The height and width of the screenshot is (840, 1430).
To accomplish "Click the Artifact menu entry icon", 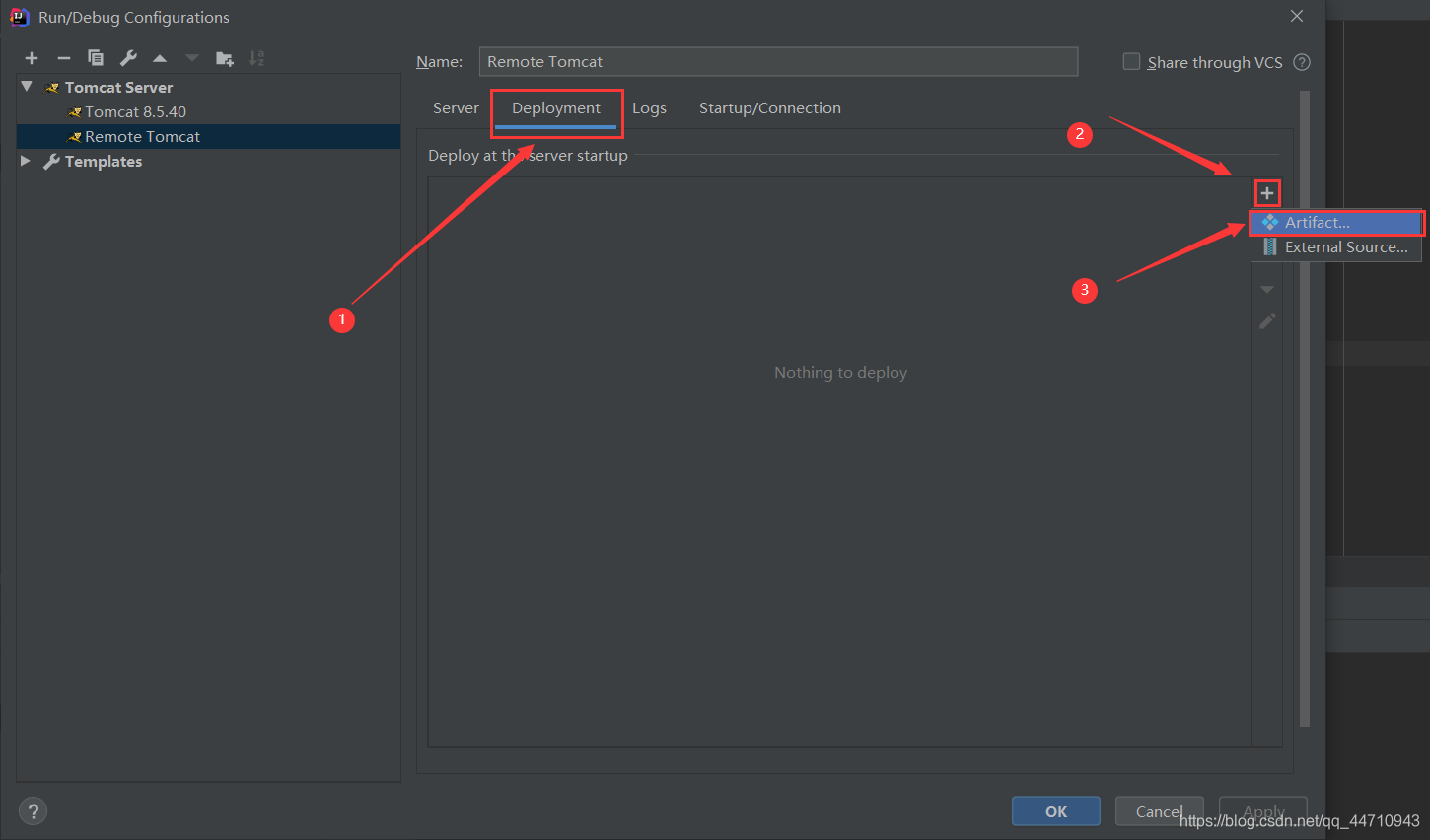I will [x=1270, y=223].
